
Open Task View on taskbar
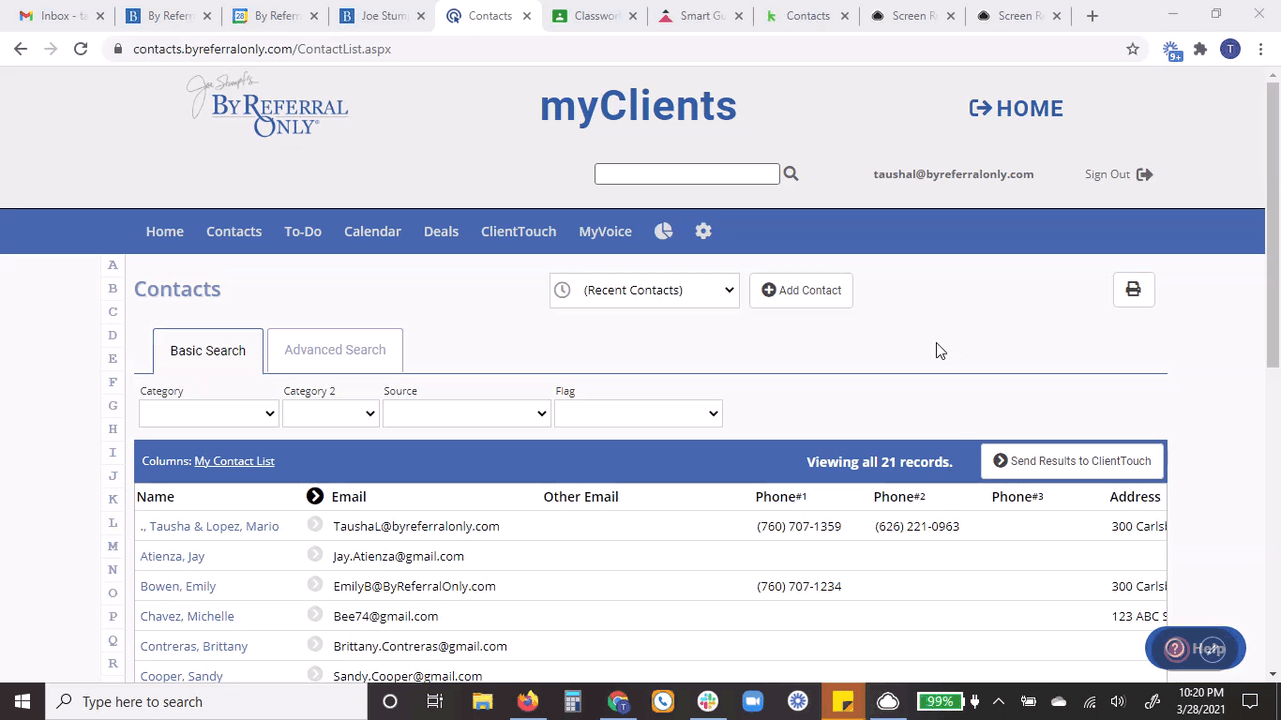click(435, 701)
